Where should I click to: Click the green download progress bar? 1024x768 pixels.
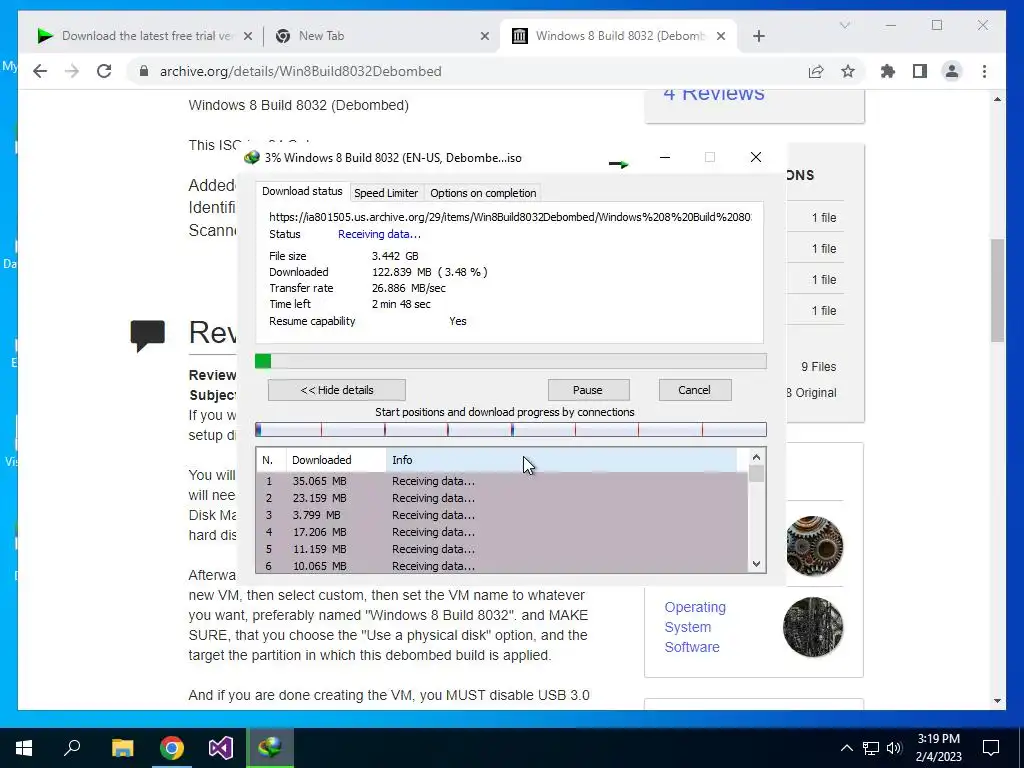point(511,361)
